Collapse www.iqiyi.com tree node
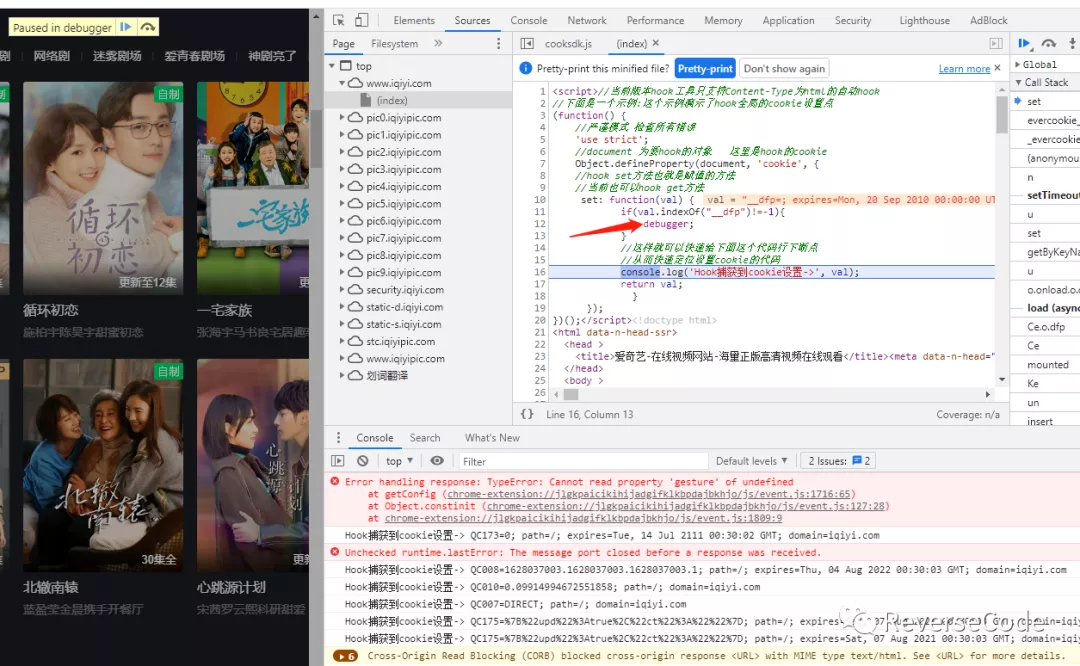This screenshot has width=1080, height=666. point(342,83)
